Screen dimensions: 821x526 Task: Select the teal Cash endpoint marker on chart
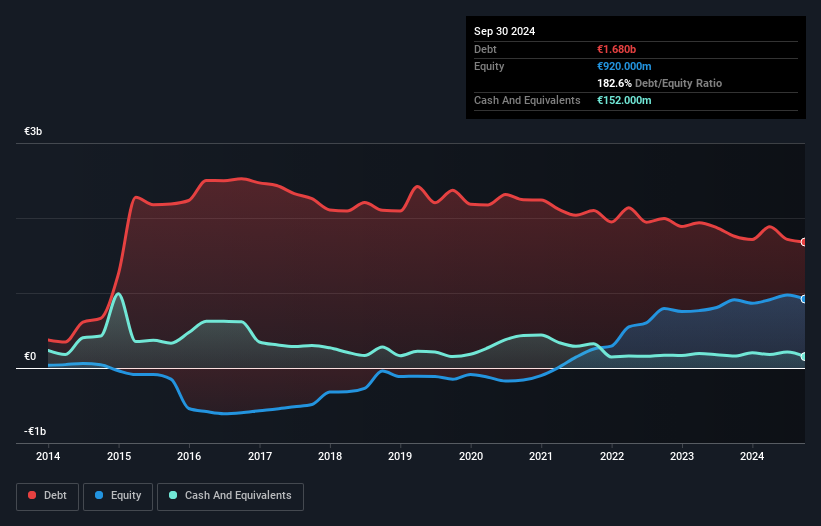pyautogui.click(x=804, y=356)
